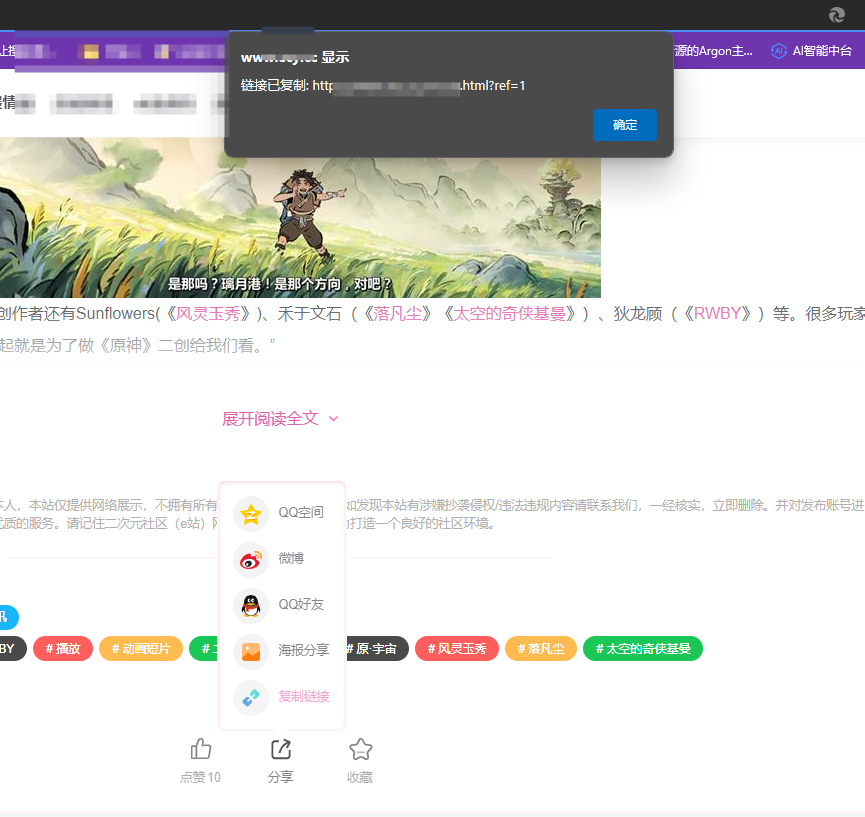The width and height of the screenshot is (865, 817).
Task: Click the 复制链接 link icon
Action: tap(251, 697)
